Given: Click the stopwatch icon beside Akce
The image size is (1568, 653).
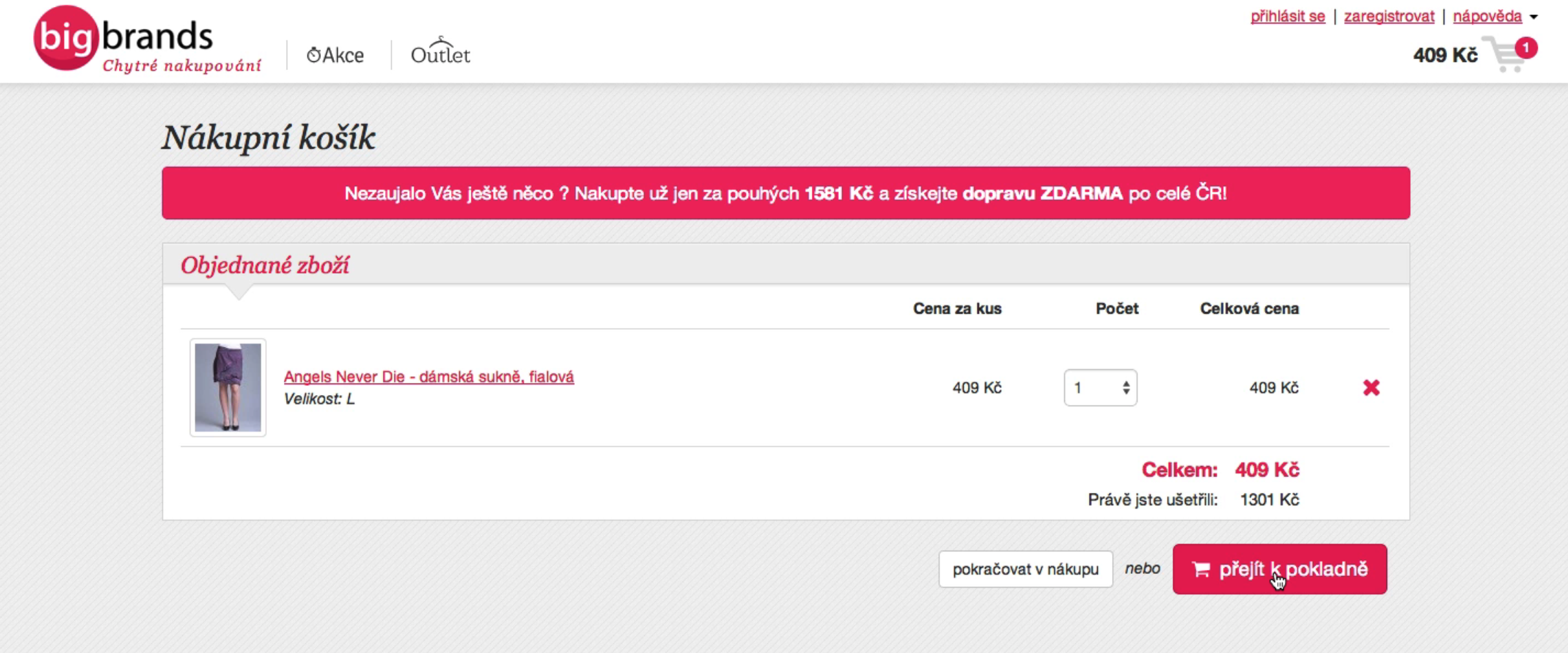Looking at the screenshot, I should [313, 55].
